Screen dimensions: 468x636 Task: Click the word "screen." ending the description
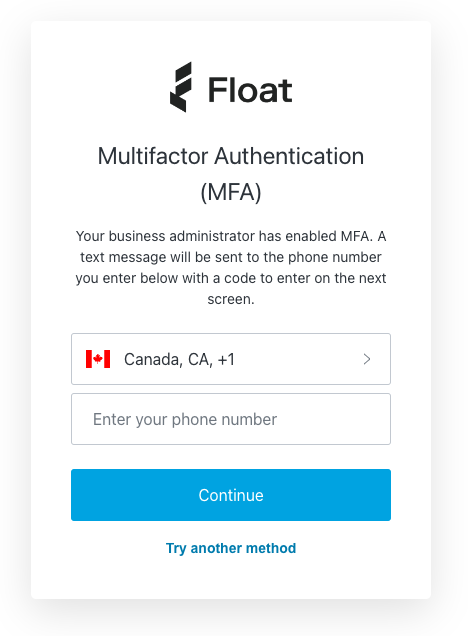point(231,299)
